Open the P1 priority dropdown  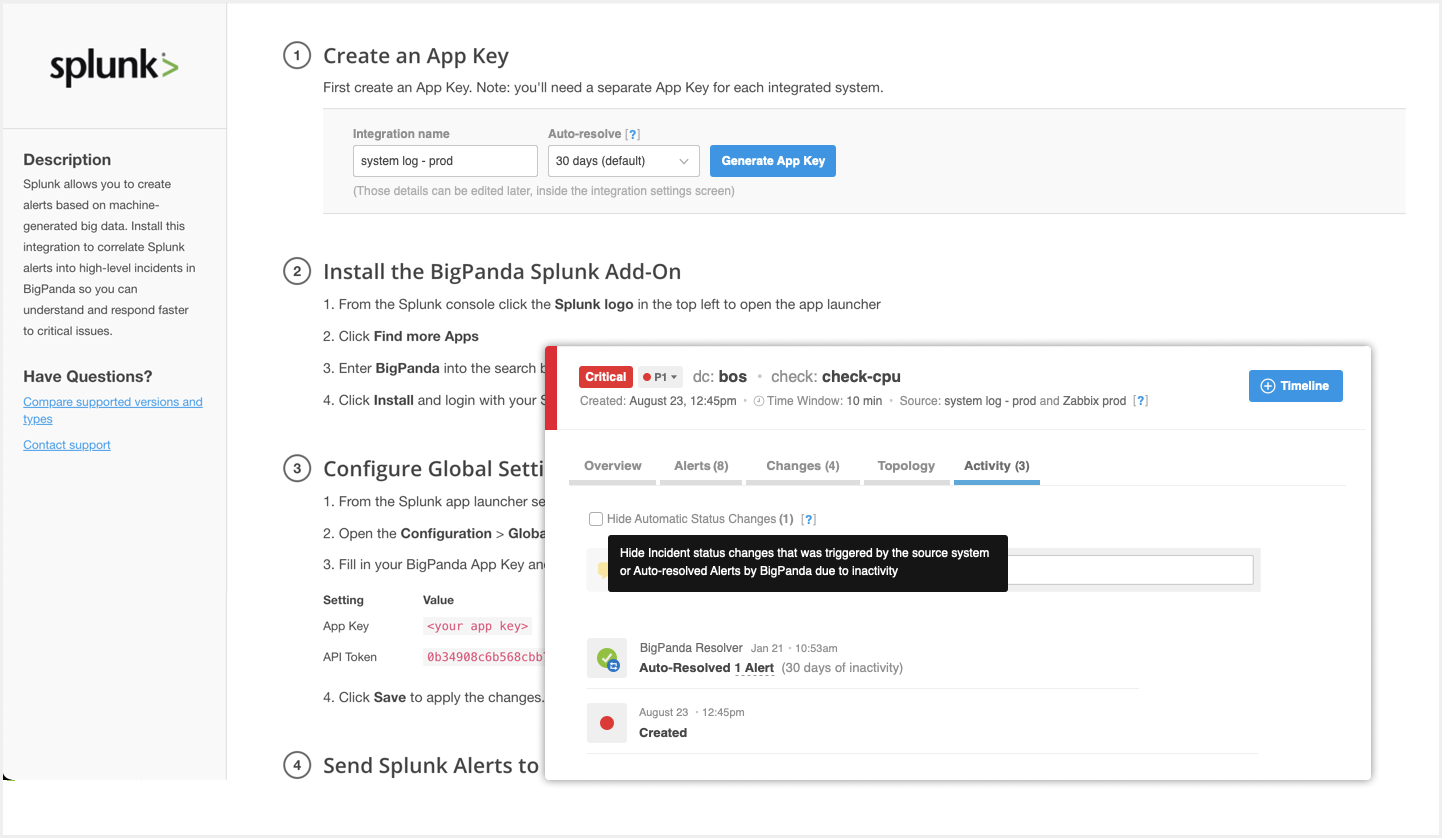660,377
